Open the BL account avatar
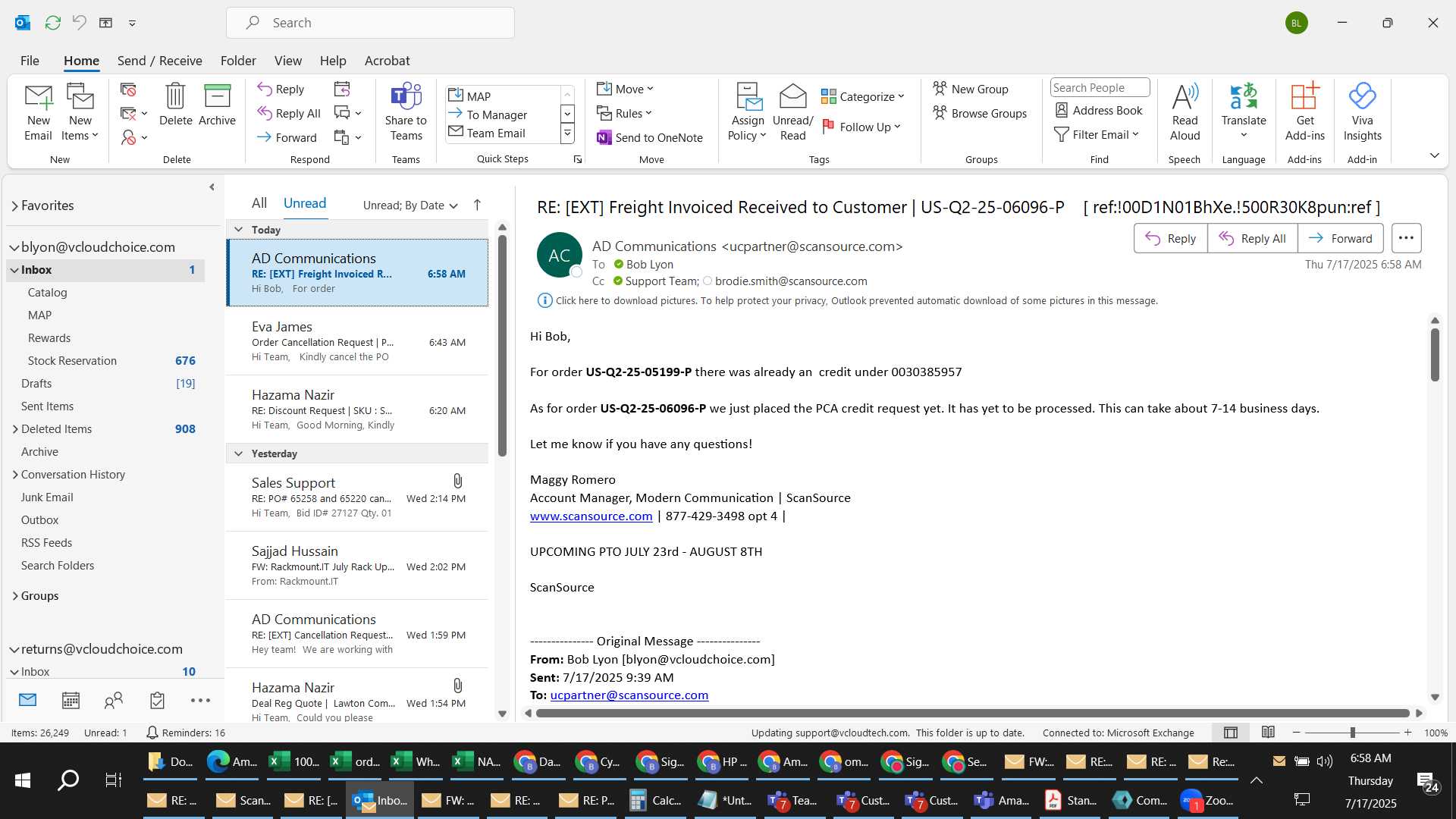 click(x=1296, y=23)
